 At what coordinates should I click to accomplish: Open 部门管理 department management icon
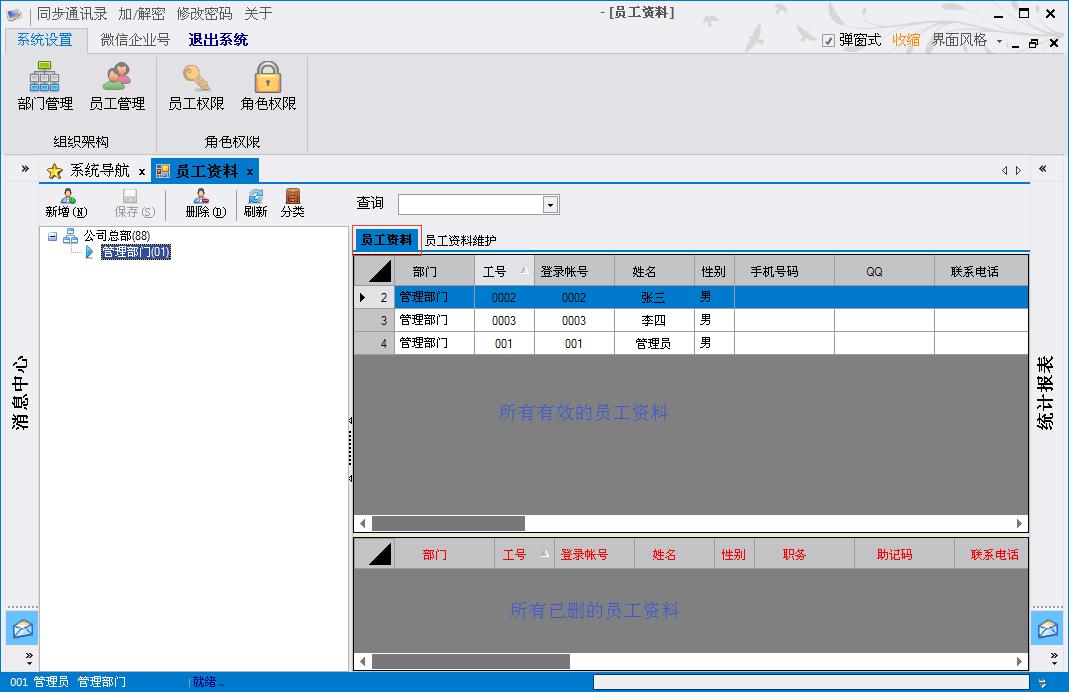coord(45,86)
